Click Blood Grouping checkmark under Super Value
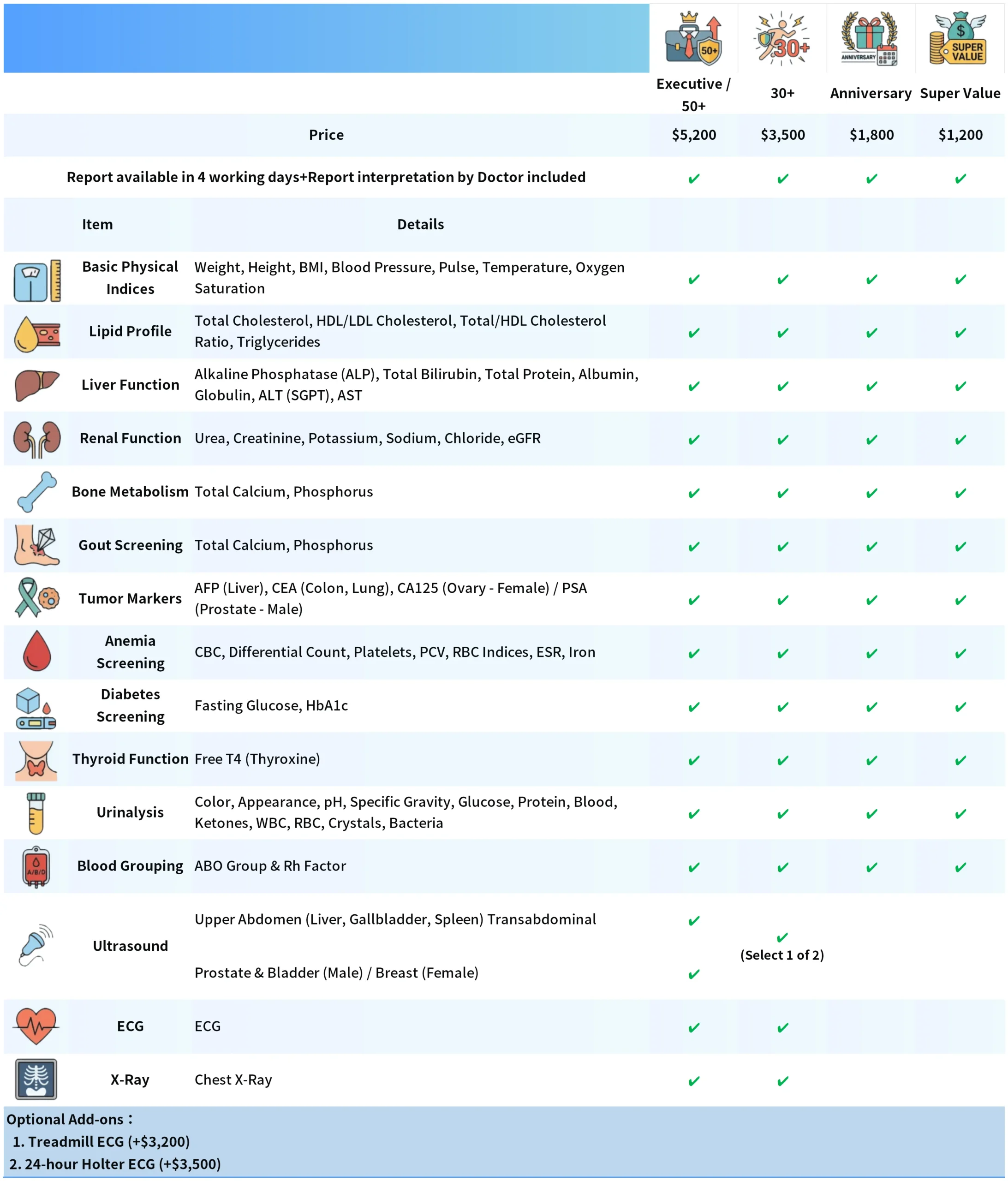This screenshot has height=1181, width=1008. [960, 867]
